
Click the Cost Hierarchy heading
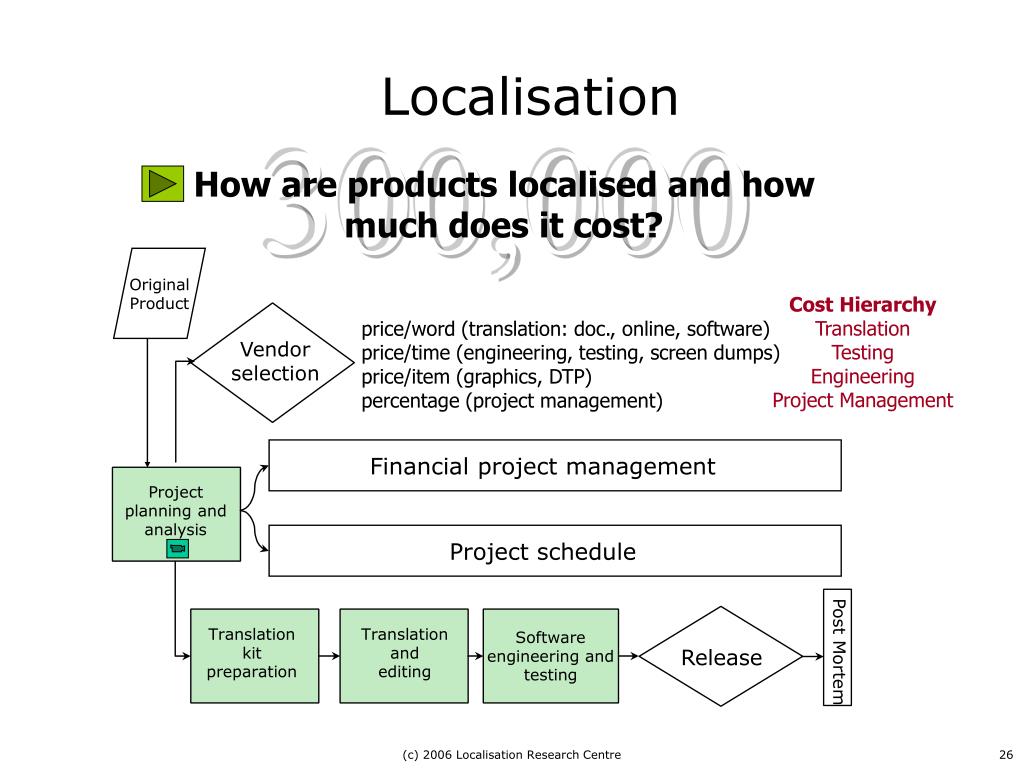pyautogui.click(x=862, y=304)
